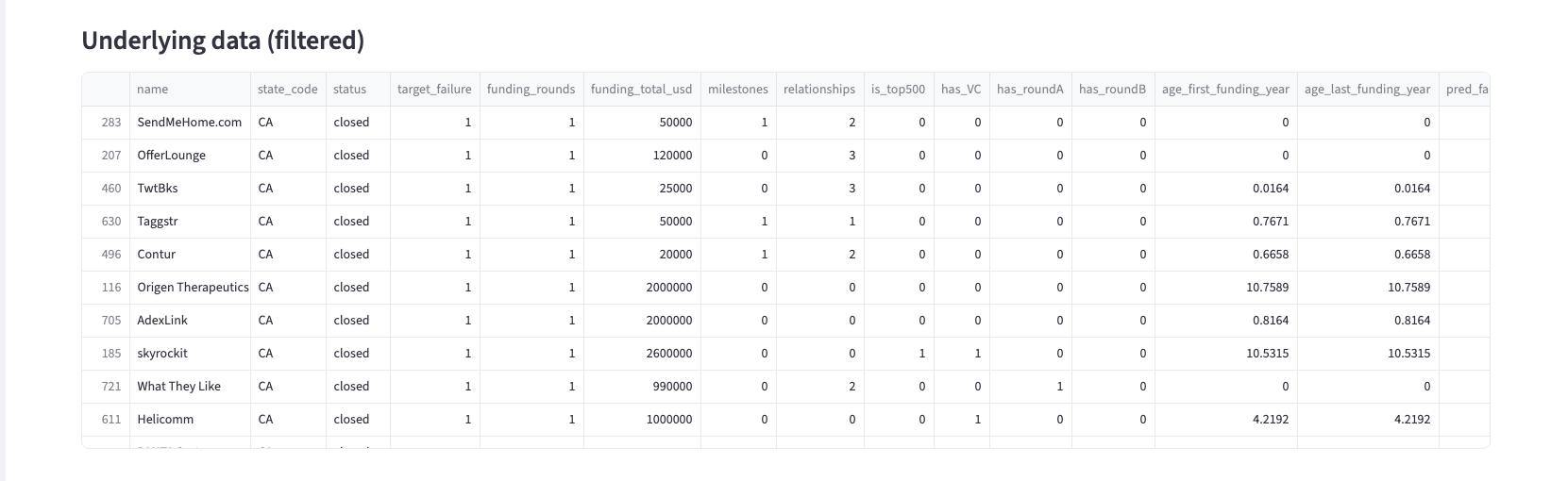Image resolution: width=1568 pixels, height=481 pixels.
Task: Click the Underlying data (filtered) heading
Action: tap(223, 41)
